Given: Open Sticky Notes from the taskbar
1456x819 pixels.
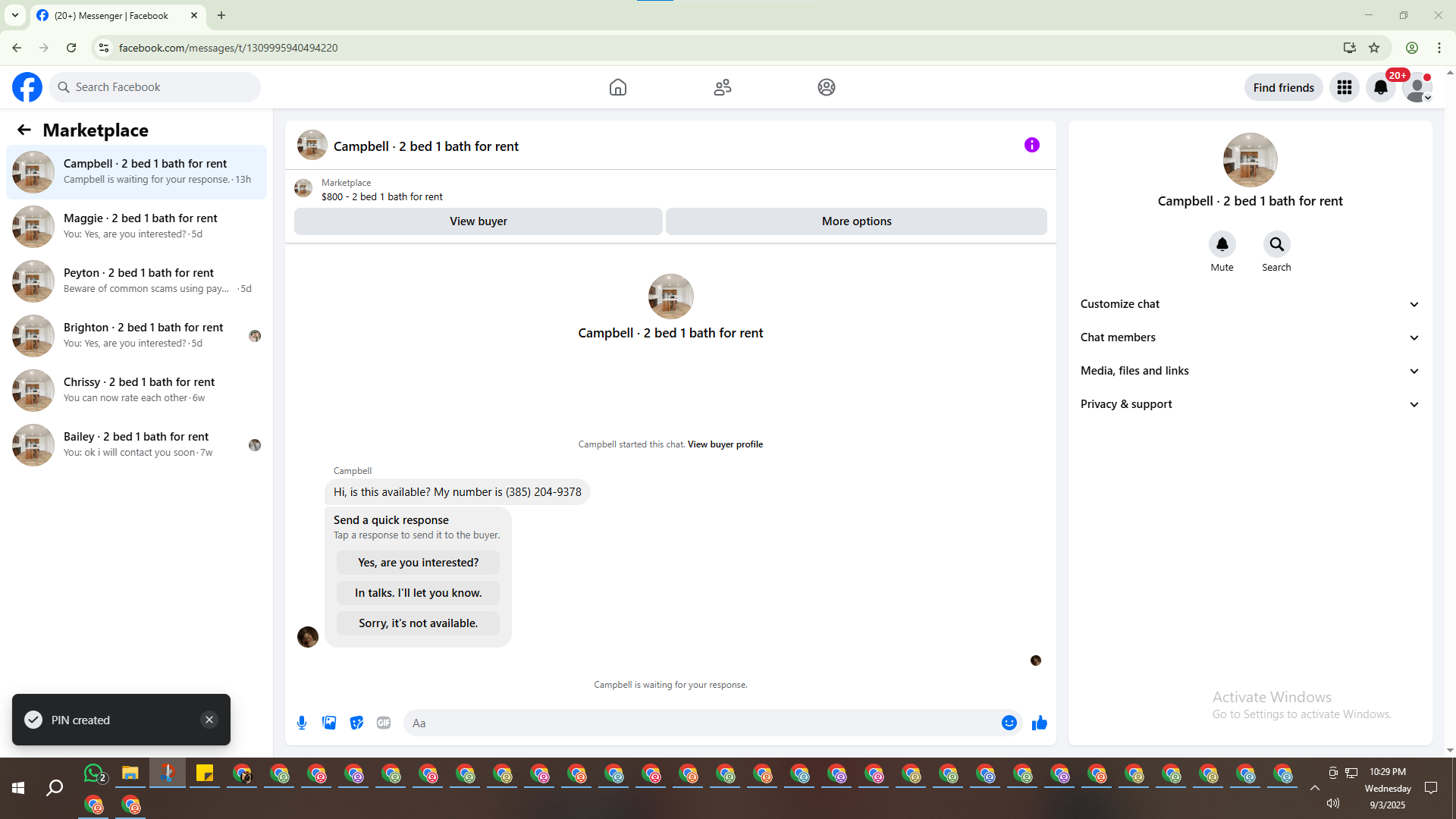Looking at the screenshot, I should (x=205, y=773).
